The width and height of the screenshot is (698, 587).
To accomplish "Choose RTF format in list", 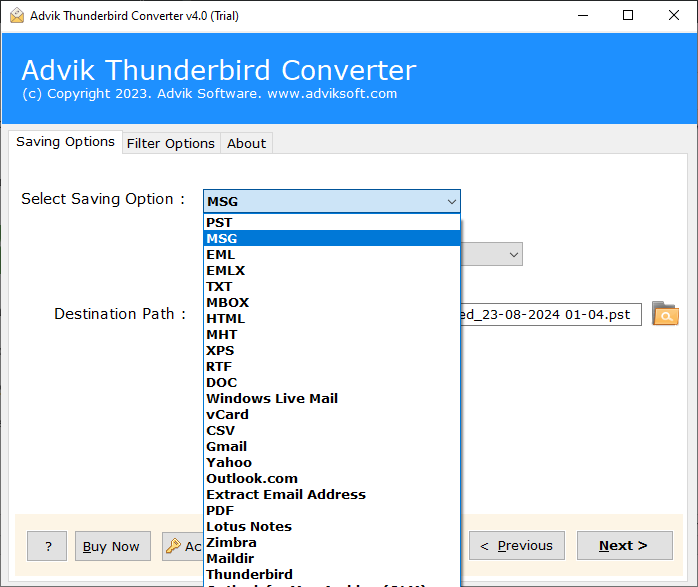I will [x=332, y=367].
